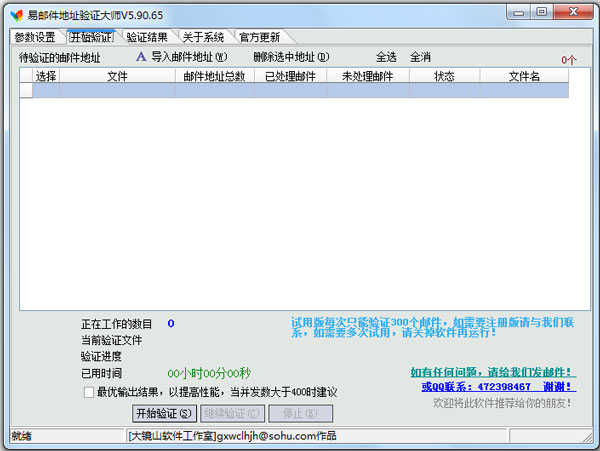Screen dimensions: 600x451
Task: Click the 已处理邮件 column header
Action: (x=290, y=76)
